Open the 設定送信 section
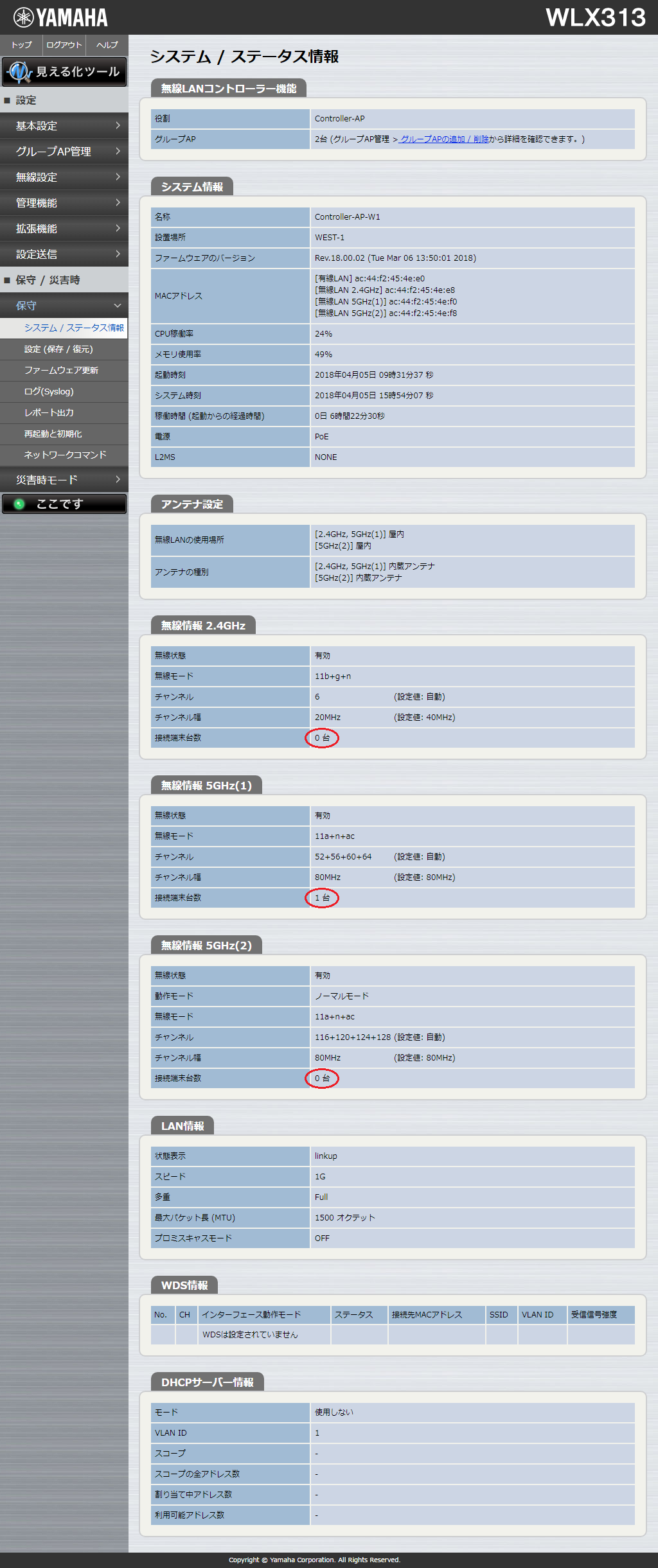The width and height of the screenshot is (658, 1568). [64, 254]
